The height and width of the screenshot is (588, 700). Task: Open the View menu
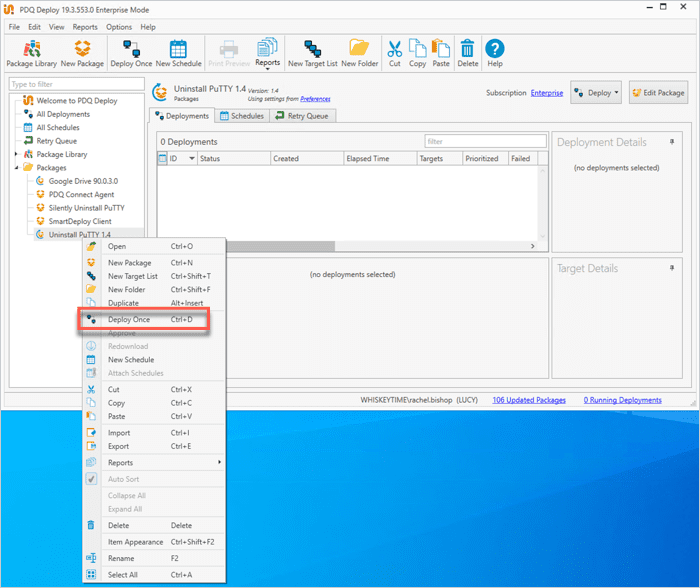(x=56, y=27)
